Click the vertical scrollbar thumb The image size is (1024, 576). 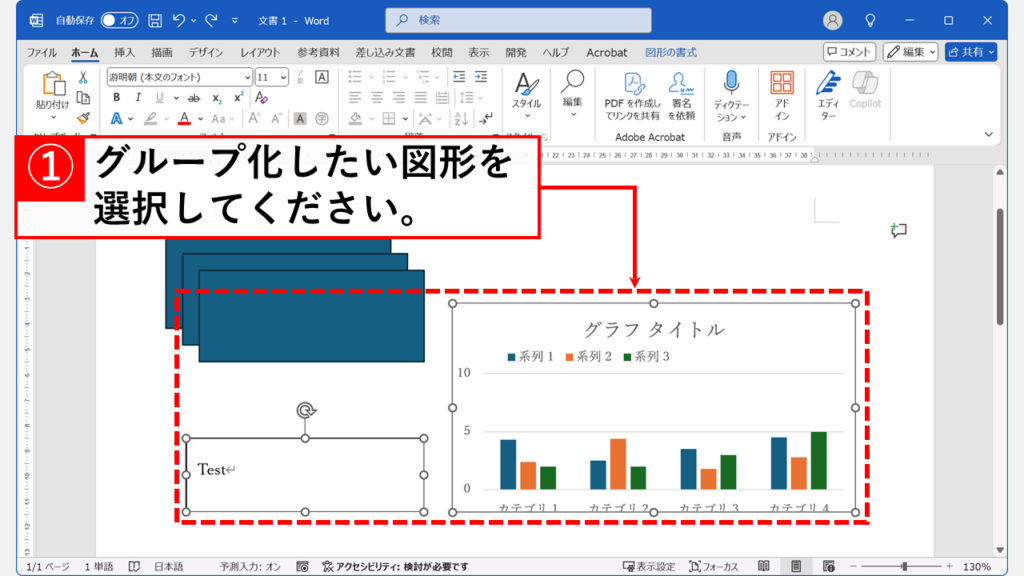click(x=1000, y=266)
